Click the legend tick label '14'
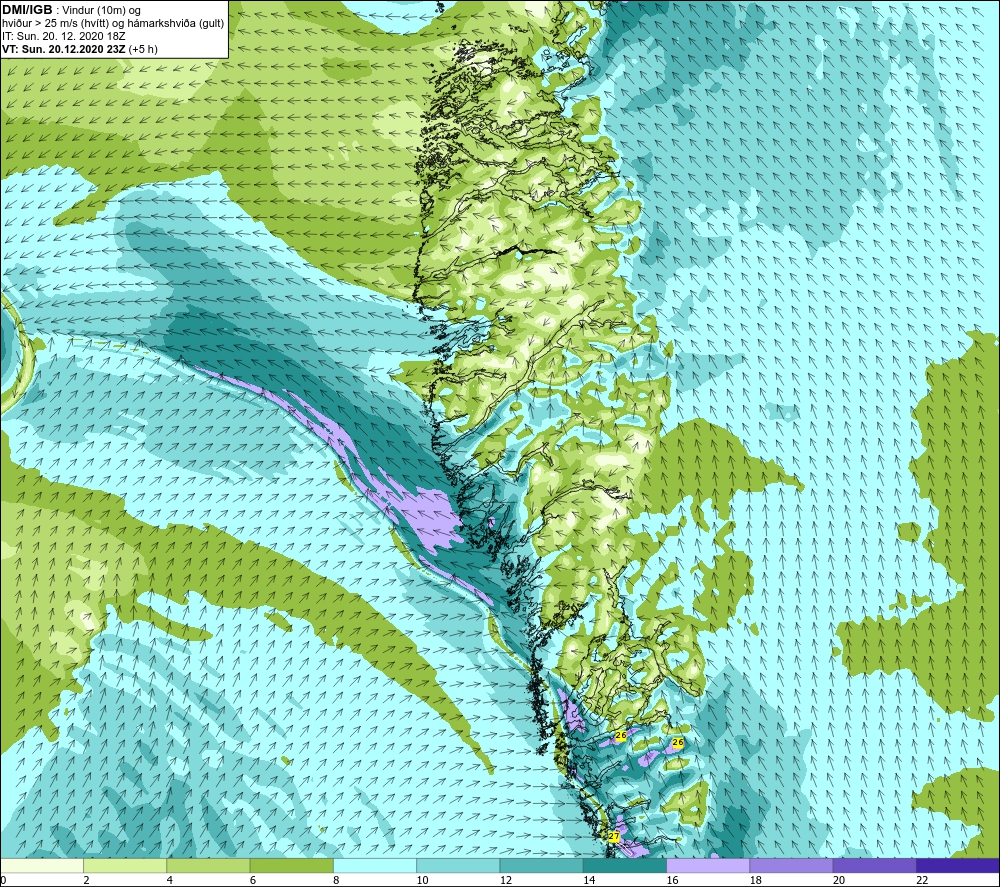The height and width of the screenshot is (887, 1000). click(x=589, y=880)
